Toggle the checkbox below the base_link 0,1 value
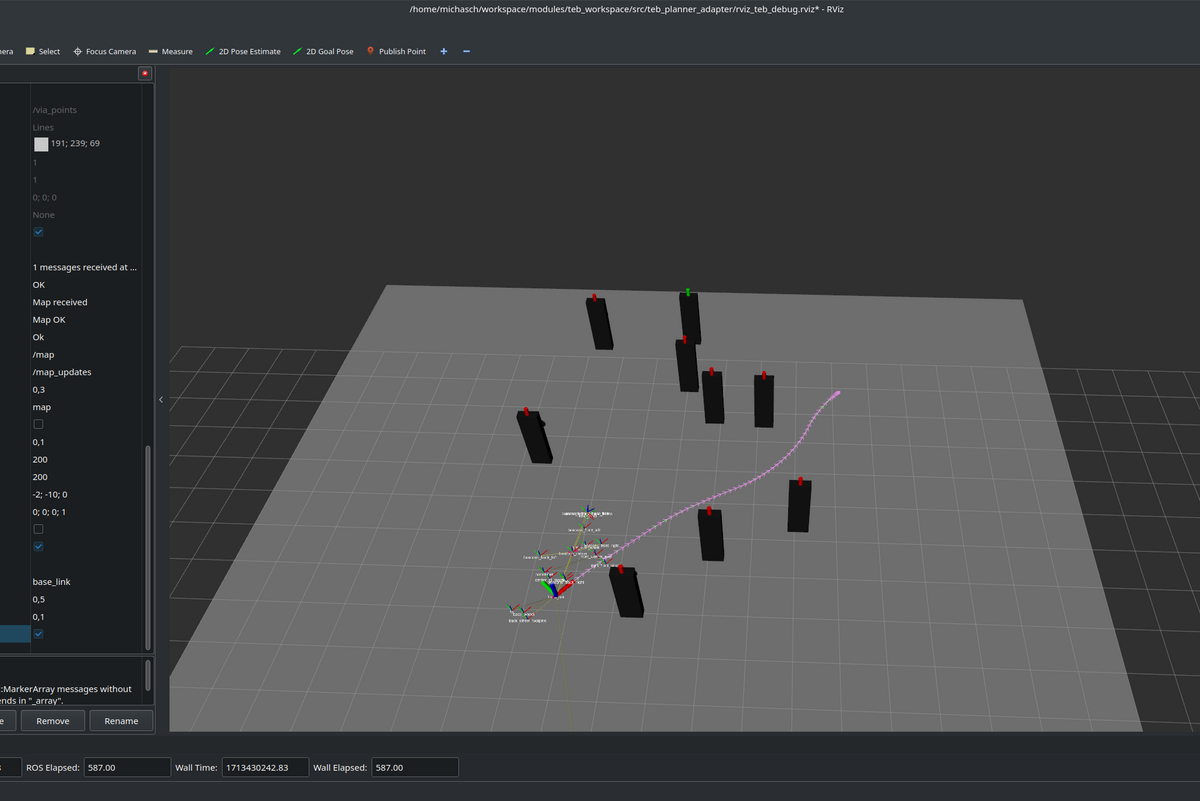The height and width of the screenshot is (801, 1200). coord(39,634)
